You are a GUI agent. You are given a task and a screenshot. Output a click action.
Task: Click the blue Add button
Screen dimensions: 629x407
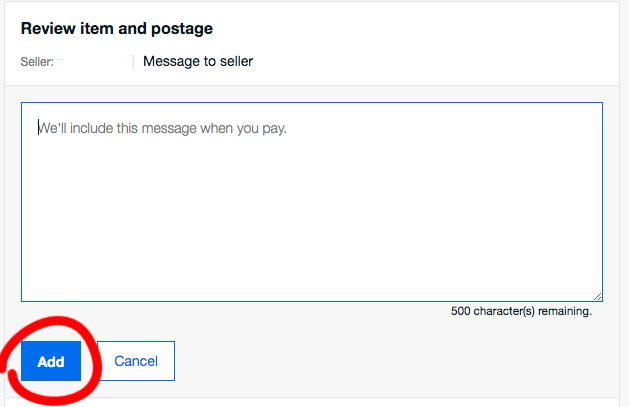pyautogui.click(x=51, y=361)
